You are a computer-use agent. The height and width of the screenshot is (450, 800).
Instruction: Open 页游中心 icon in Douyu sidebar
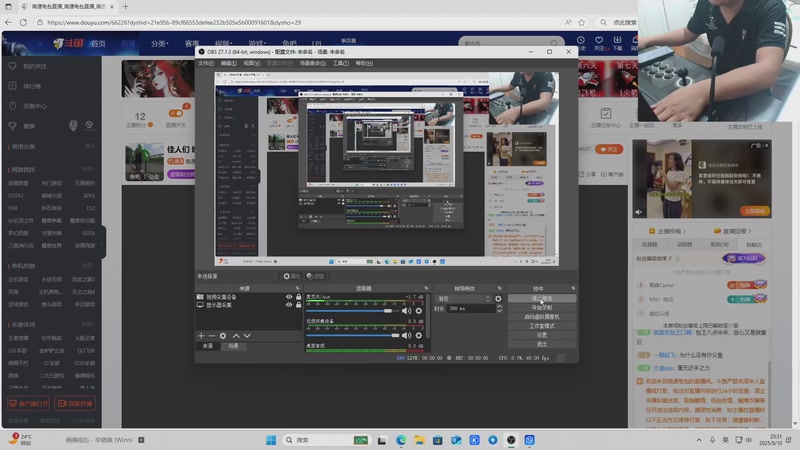[x=13, y=106]
